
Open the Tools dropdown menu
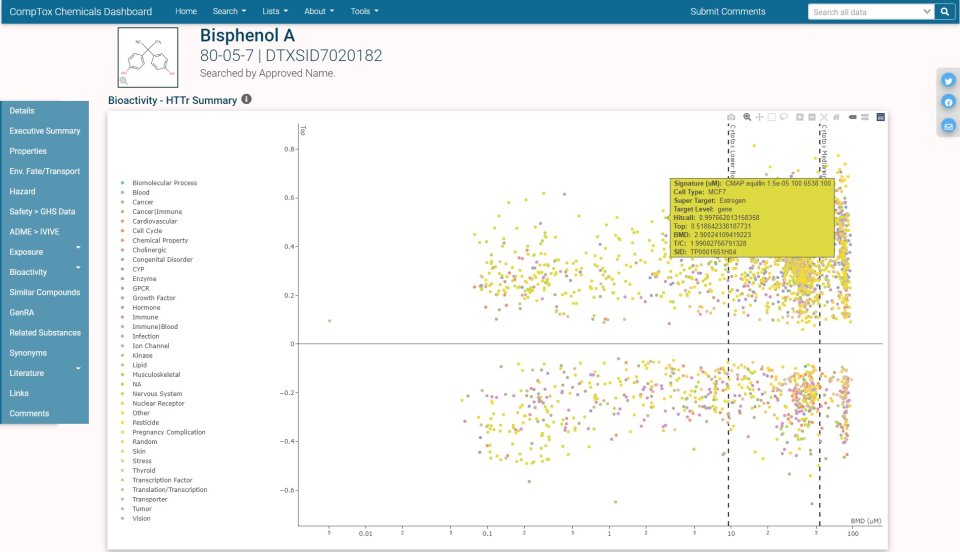[x=363, y=11]
